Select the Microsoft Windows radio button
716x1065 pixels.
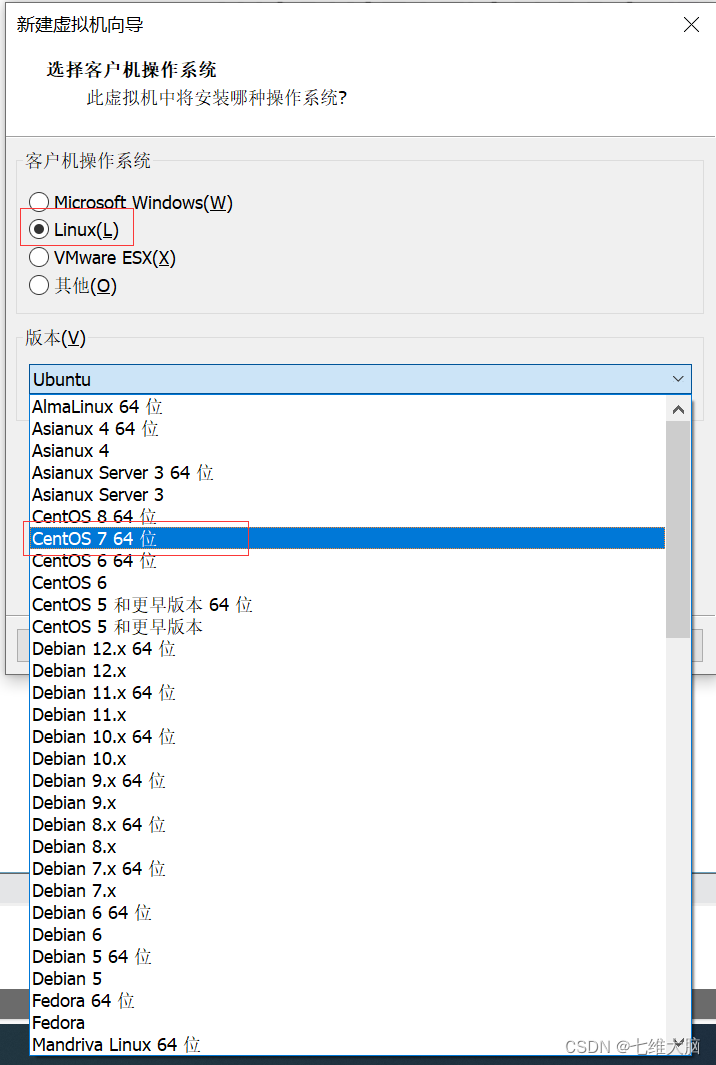pos(39,202)
